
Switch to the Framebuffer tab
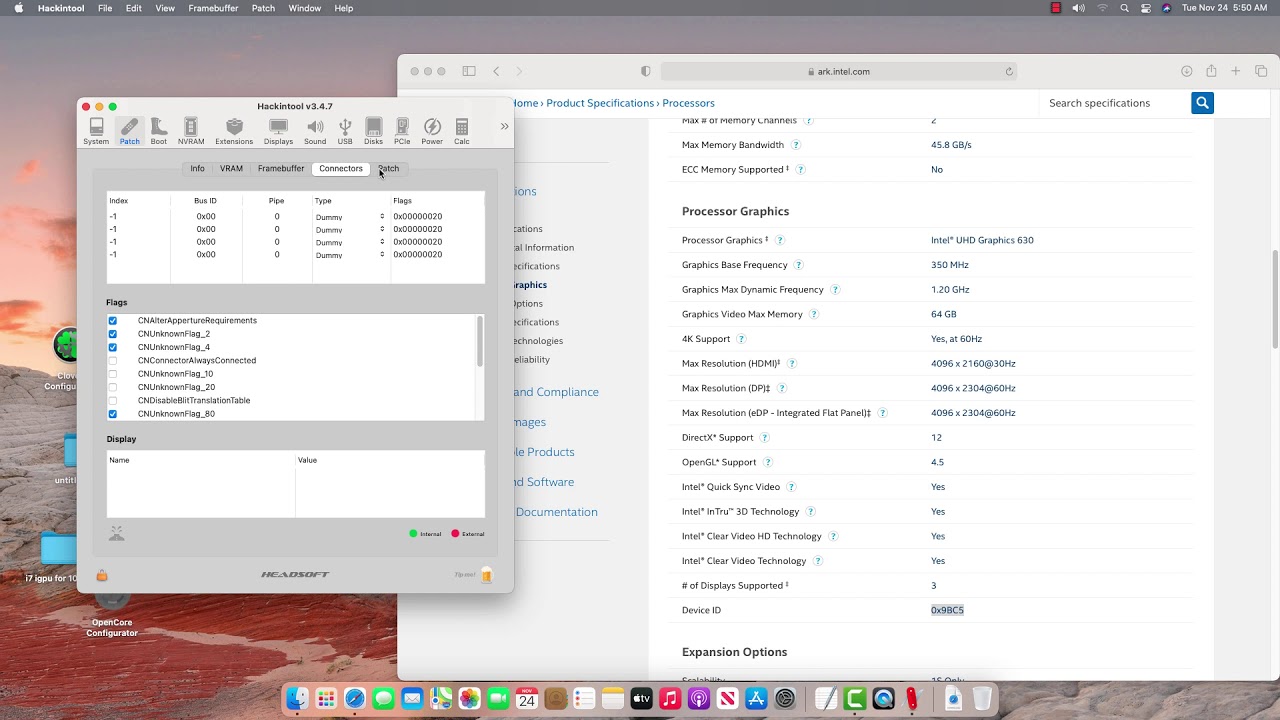click(281, 168)
